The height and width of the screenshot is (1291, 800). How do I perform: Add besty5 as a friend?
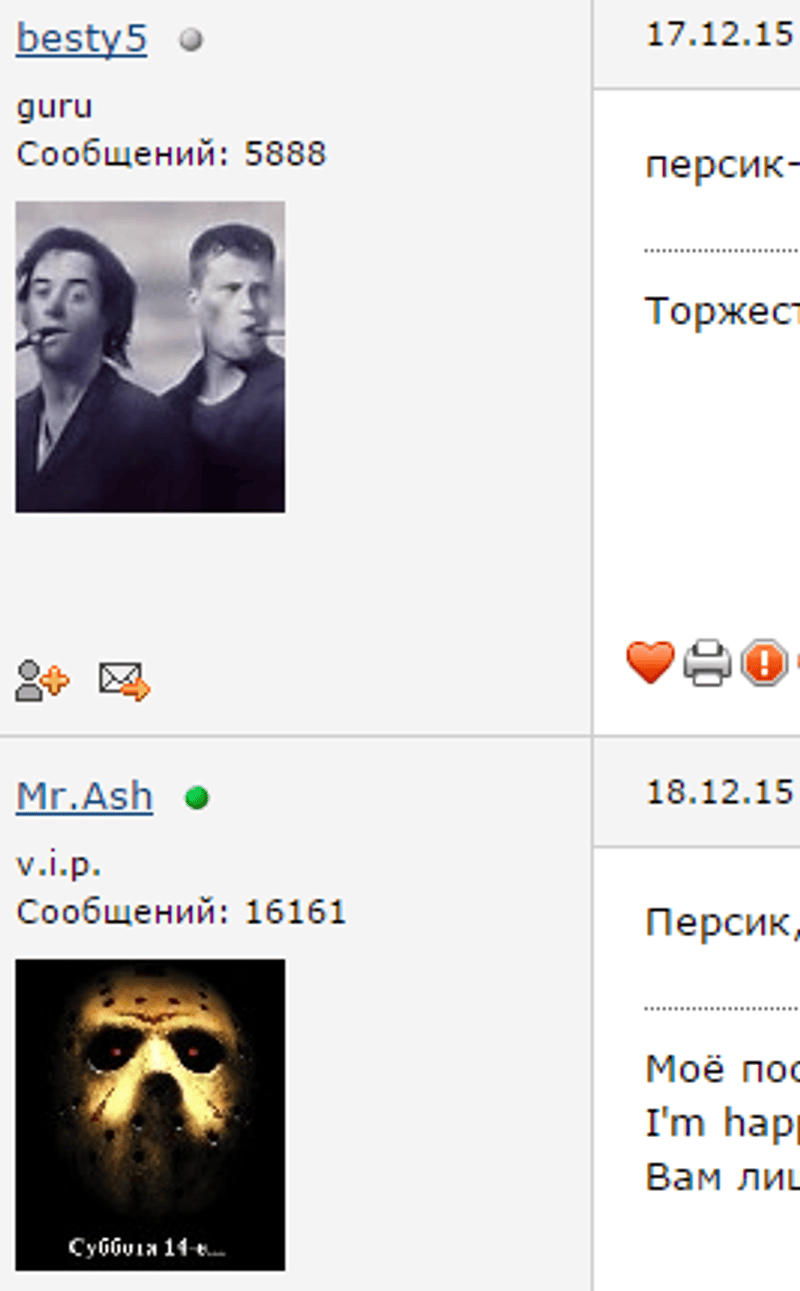tap(42, 681)
